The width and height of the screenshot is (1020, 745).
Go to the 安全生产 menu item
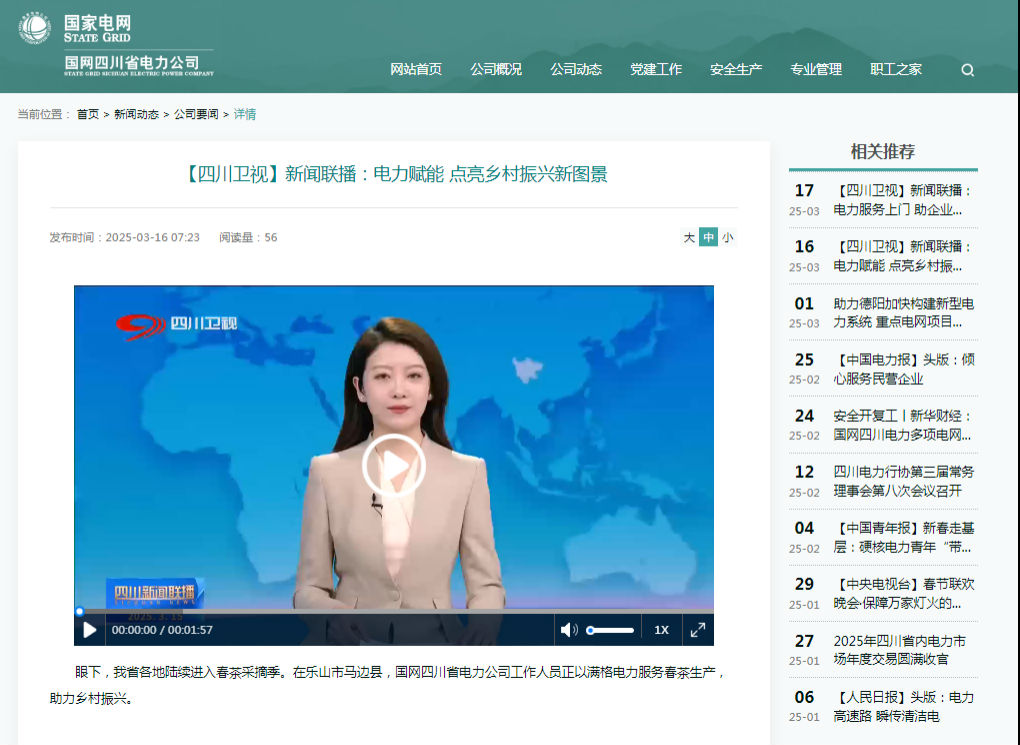click(x=736, y=69)
